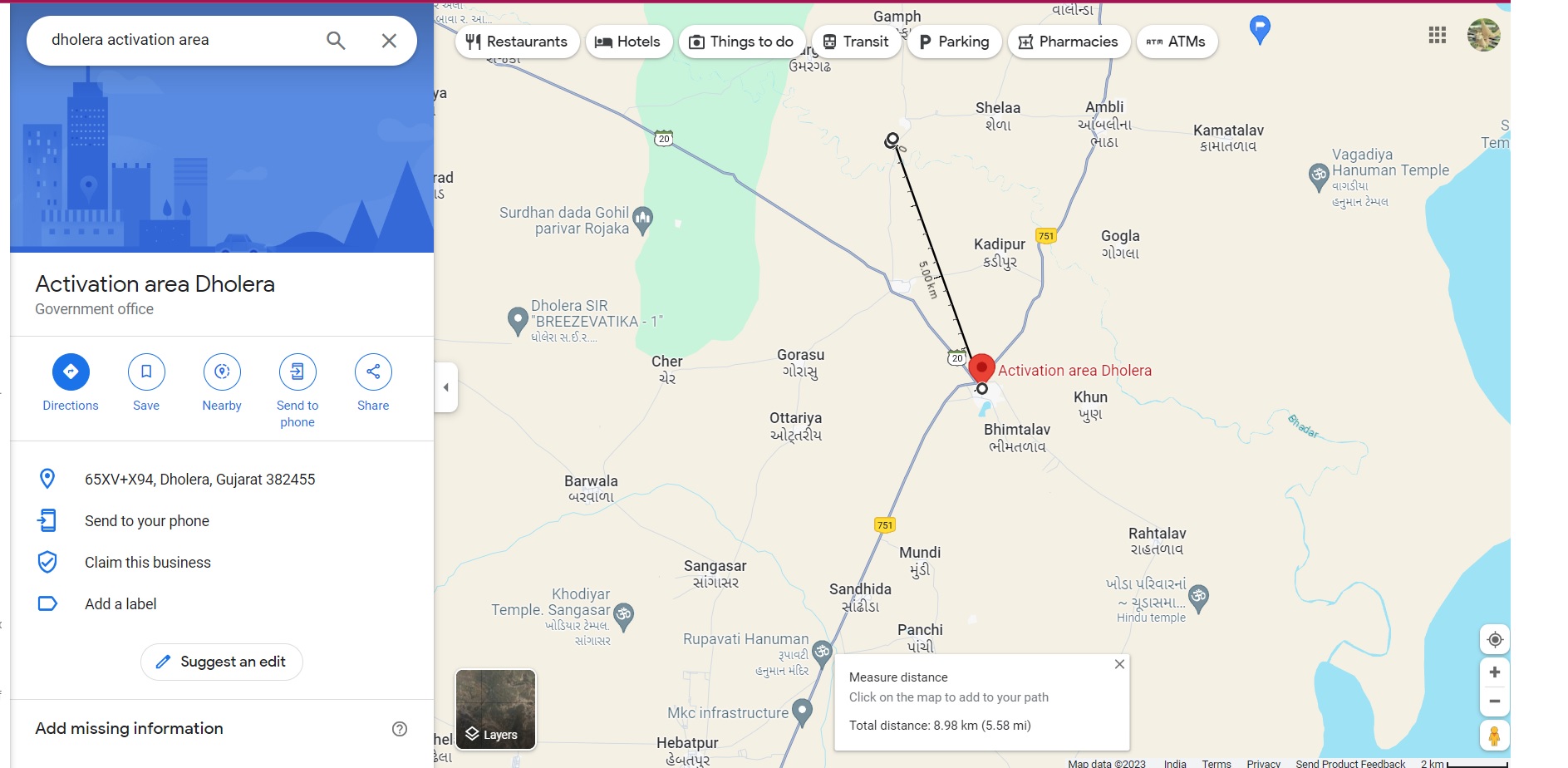This screenshot has height=768, width=1568.
Task: Click 'Send Product Feedback' link
Action: click(1350, 763)
